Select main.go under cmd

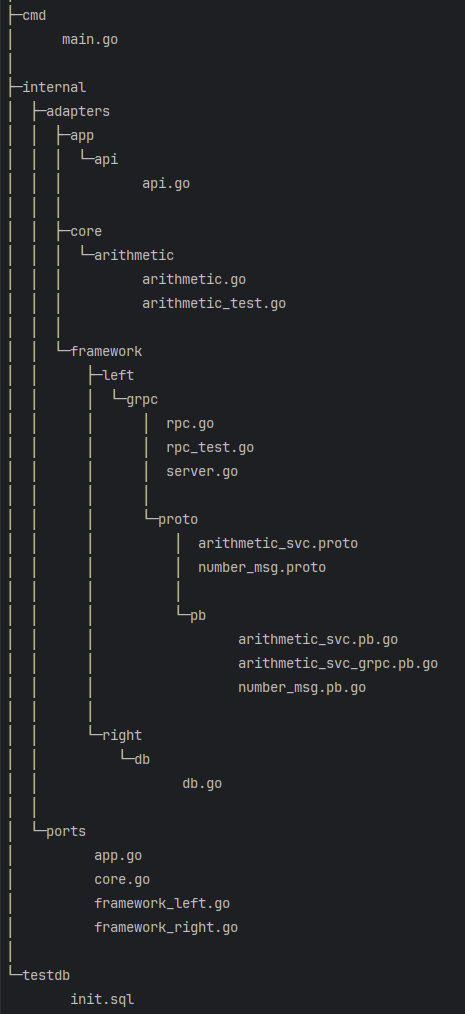[90, 39]
